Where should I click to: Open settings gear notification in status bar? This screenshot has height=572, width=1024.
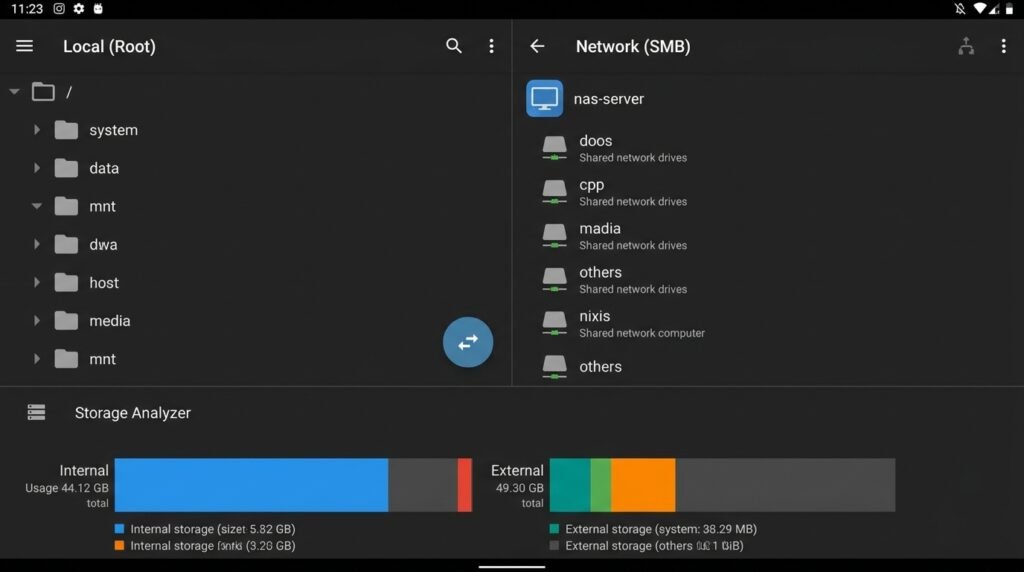point(79,8)
